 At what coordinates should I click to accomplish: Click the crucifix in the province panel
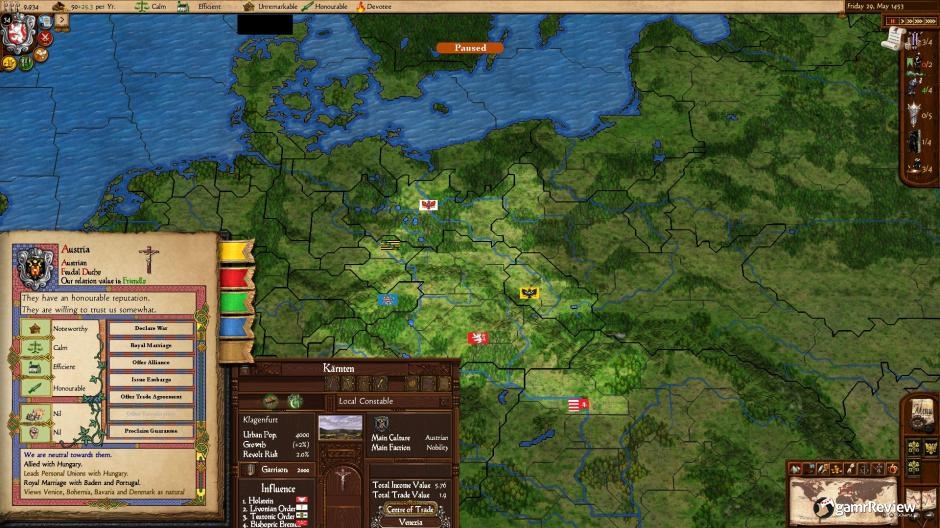pyautogui.click(x=343, y=478)
